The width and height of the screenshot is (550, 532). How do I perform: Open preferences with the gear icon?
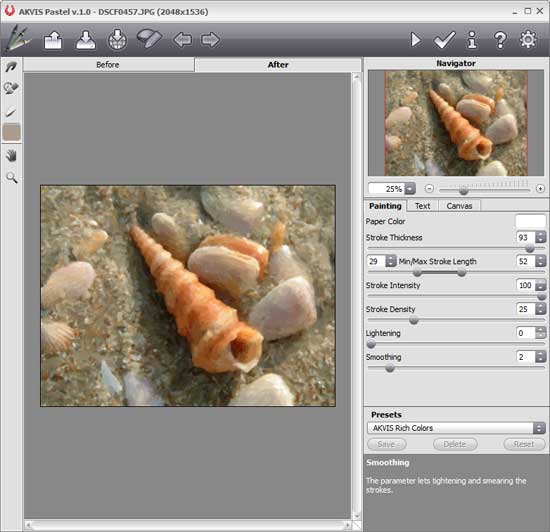[528, 40]
